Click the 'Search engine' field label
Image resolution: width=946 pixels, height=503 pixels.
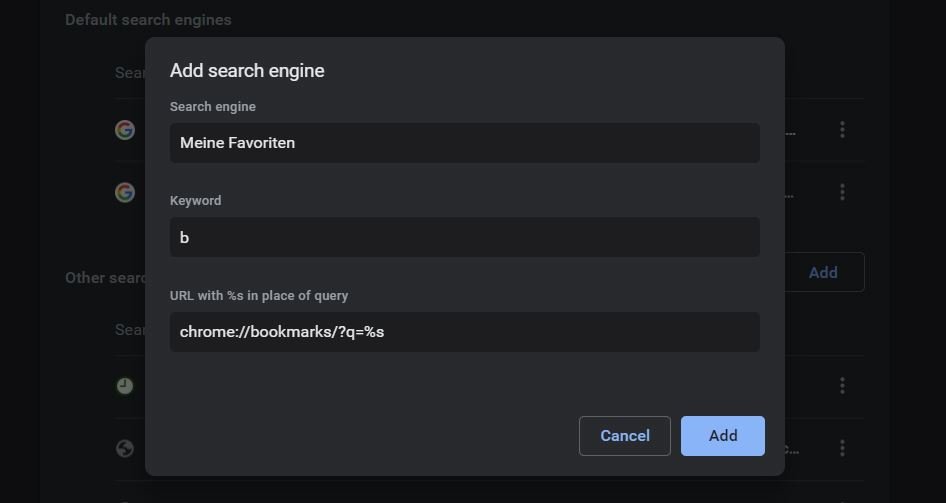pos(213,107)
